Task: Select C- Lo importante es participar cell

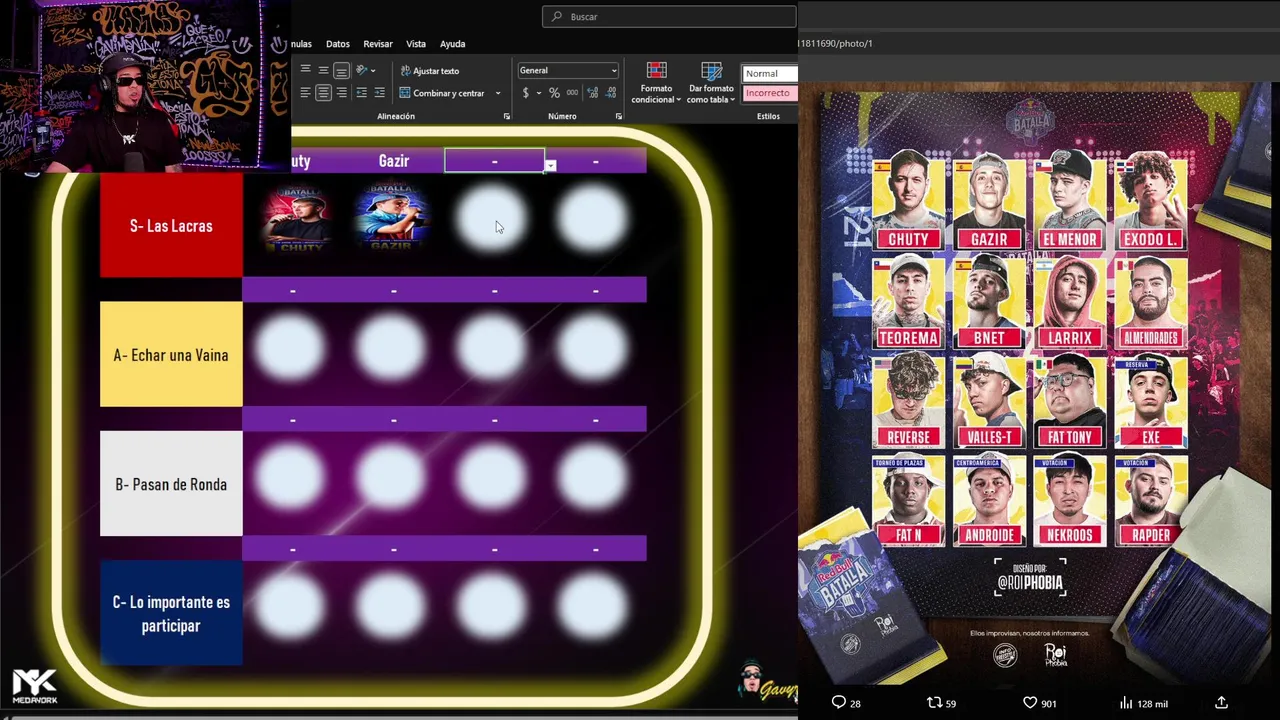Action: 171,613
